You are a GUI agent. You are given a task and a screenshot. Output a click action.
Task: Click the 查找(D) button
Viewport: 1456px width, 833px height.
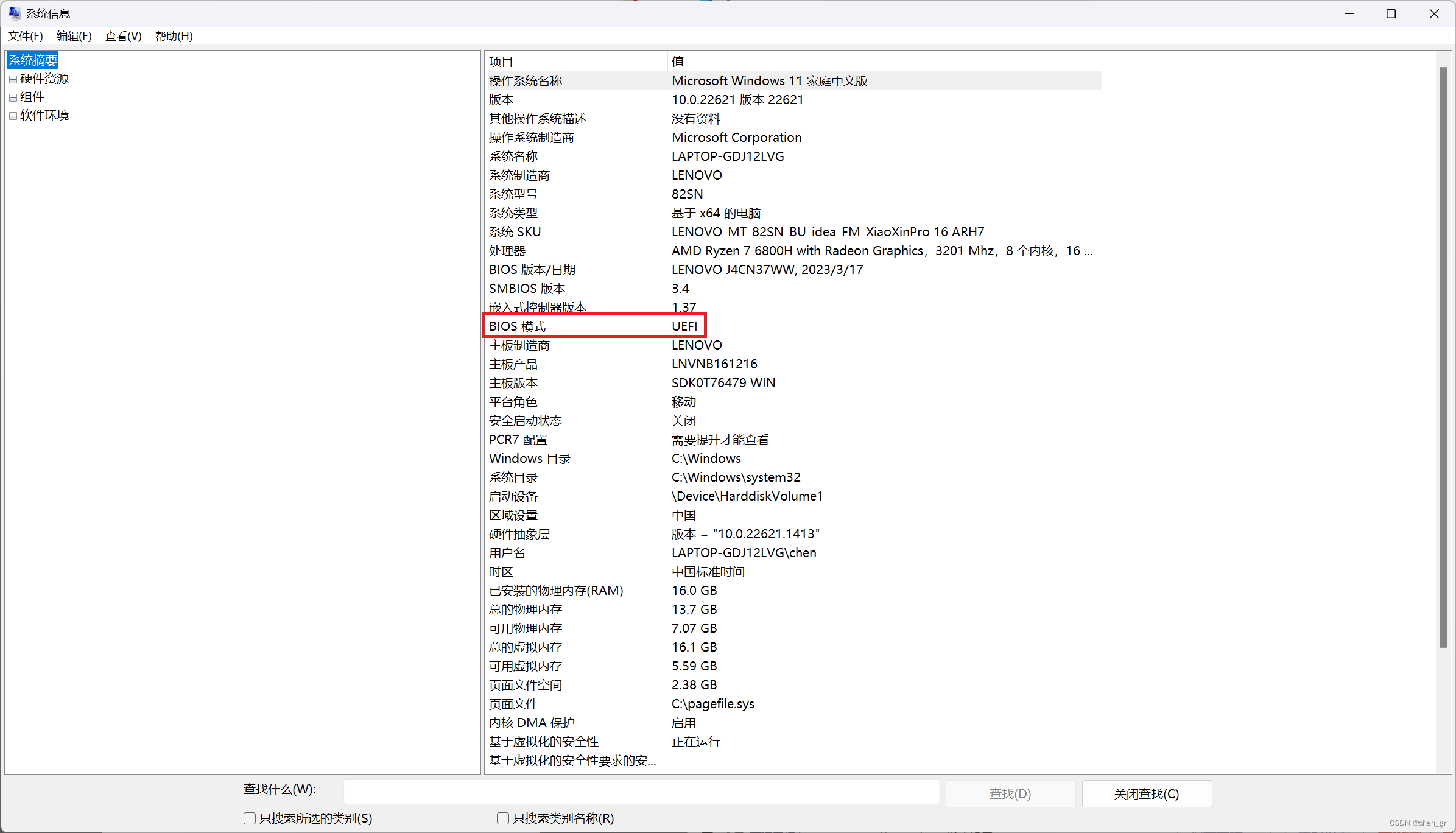click(x=1010, y=794)
